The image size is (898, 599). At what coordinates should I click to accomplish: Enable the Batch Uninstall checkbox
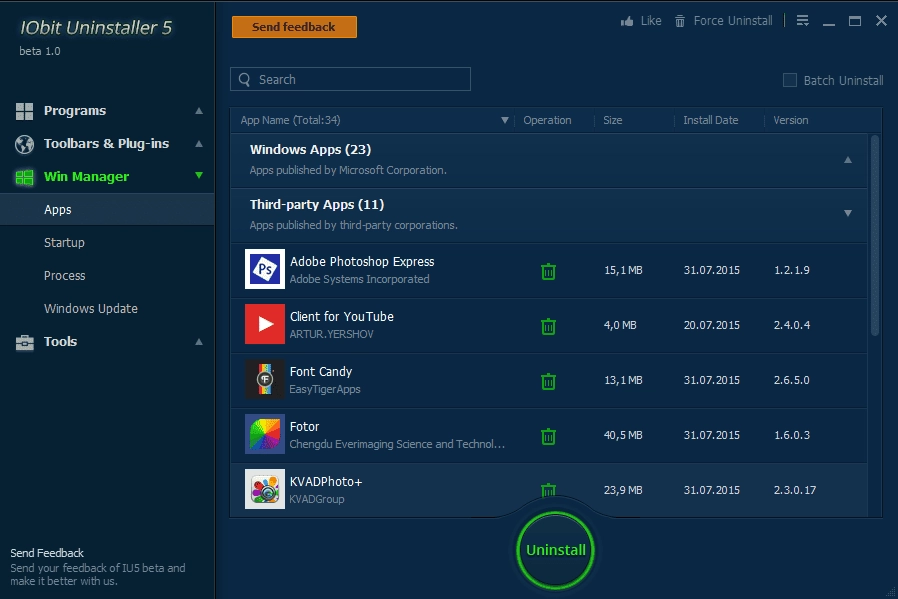click(x=790, y=80)
